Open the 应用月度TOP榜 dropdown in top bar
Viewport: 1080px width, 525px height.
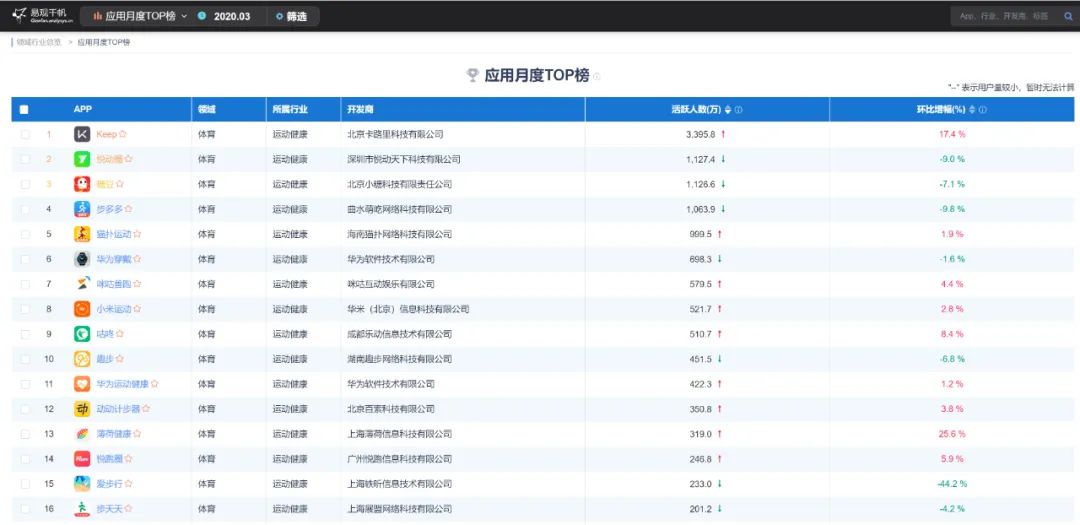(x=140, y=16)
